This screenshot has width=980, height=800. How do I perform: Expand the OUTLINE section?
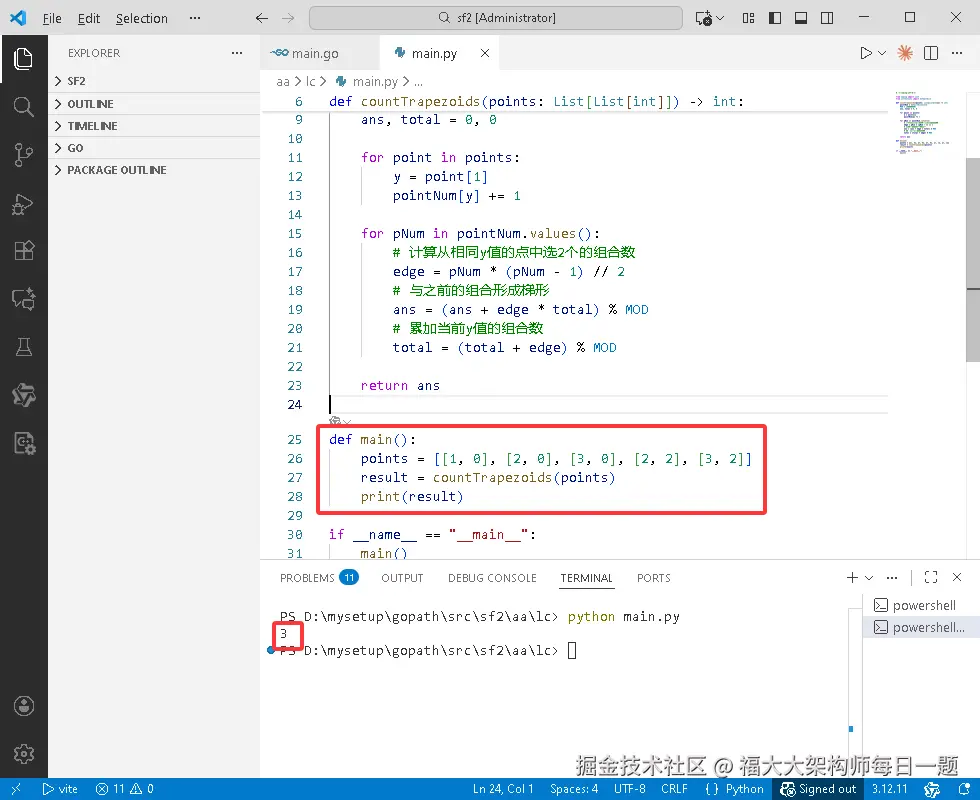pyautogui.click(x=154, y=104)
